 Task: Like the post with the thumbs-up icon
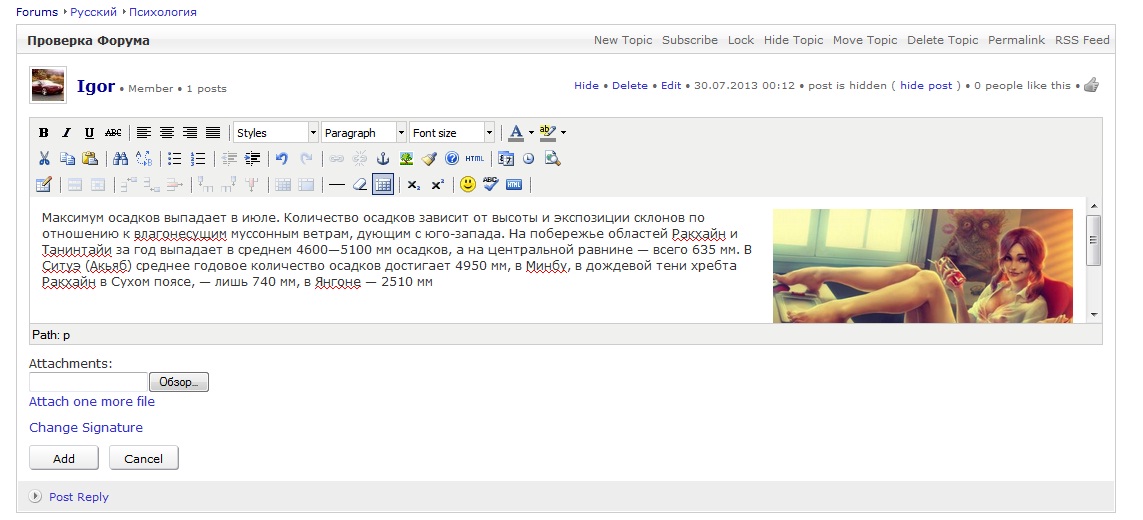pyautogui.click(x=1091, y=85)
